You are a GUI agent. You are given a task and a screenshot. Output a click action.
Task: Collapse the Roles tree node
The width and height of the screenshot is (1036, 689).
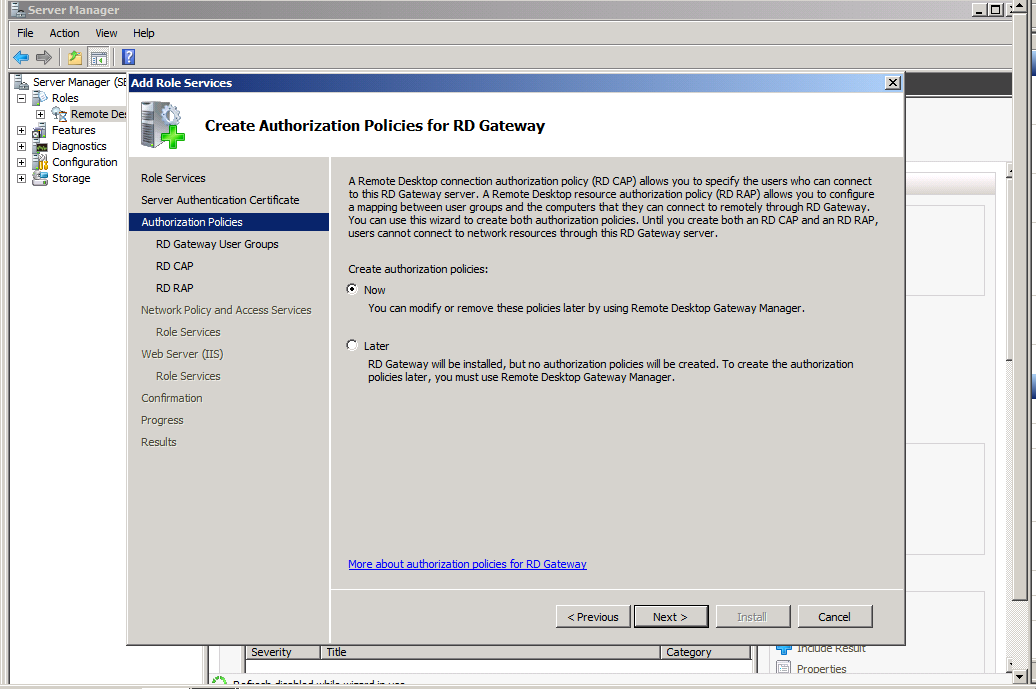tap(21, 98)
